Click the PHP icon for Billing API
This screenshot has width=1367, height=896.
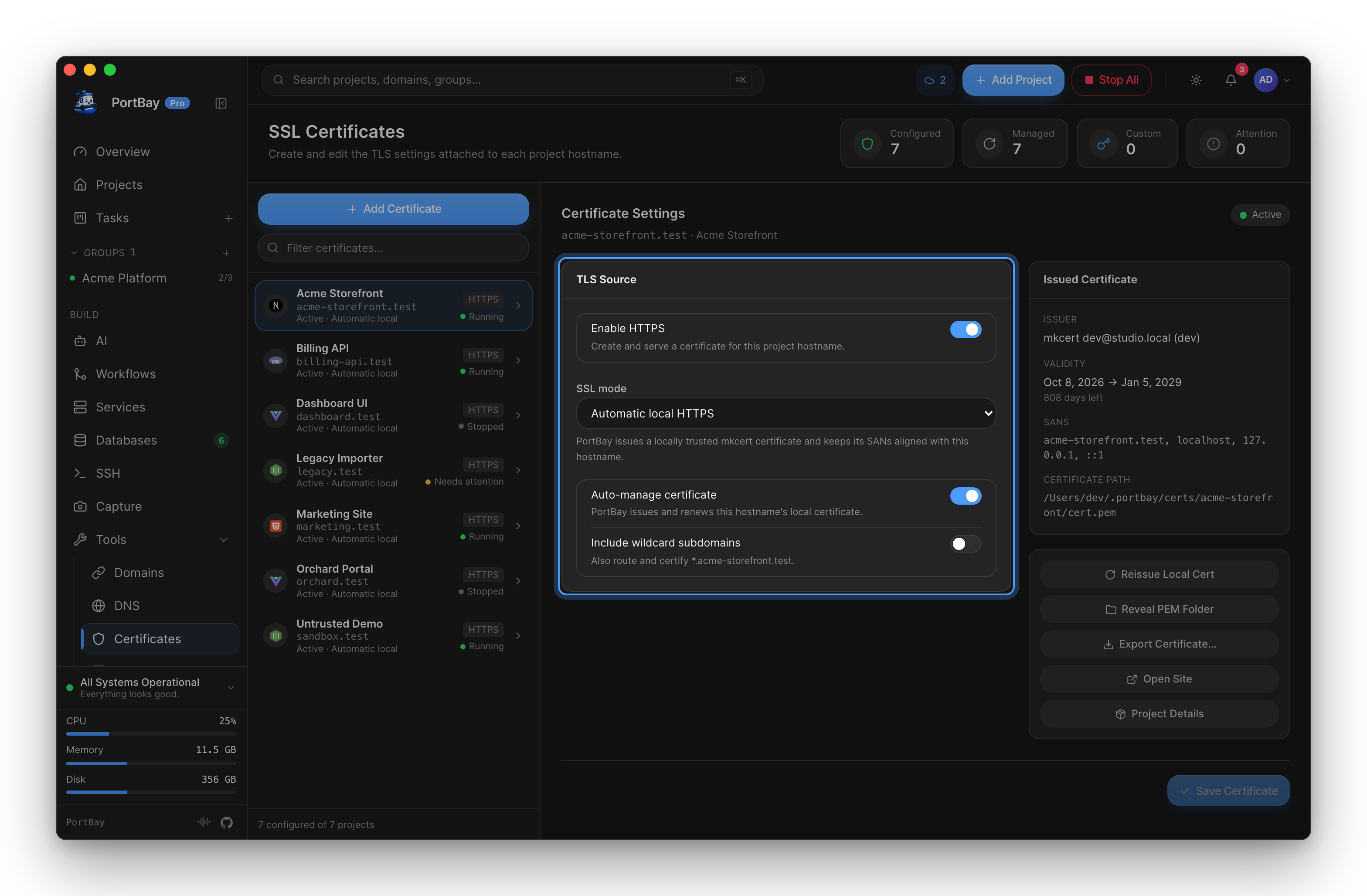(275, 361)
